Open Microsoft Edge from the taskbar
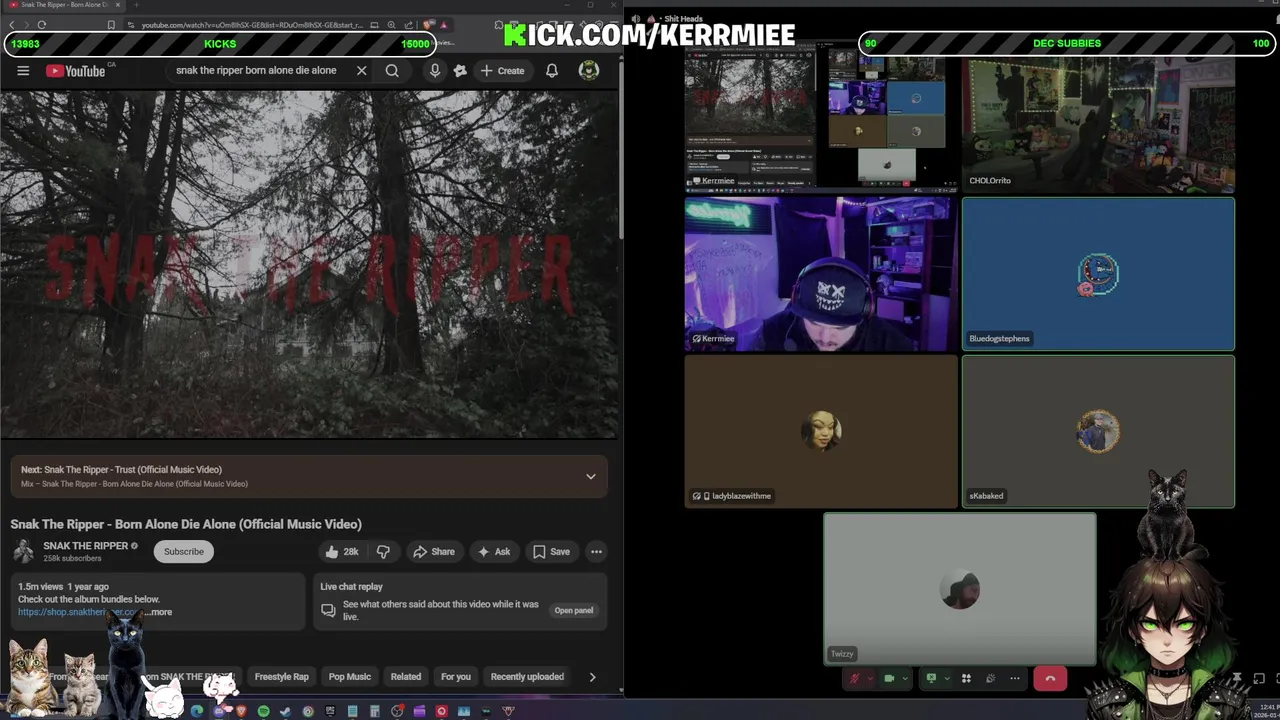 (197, 711)
